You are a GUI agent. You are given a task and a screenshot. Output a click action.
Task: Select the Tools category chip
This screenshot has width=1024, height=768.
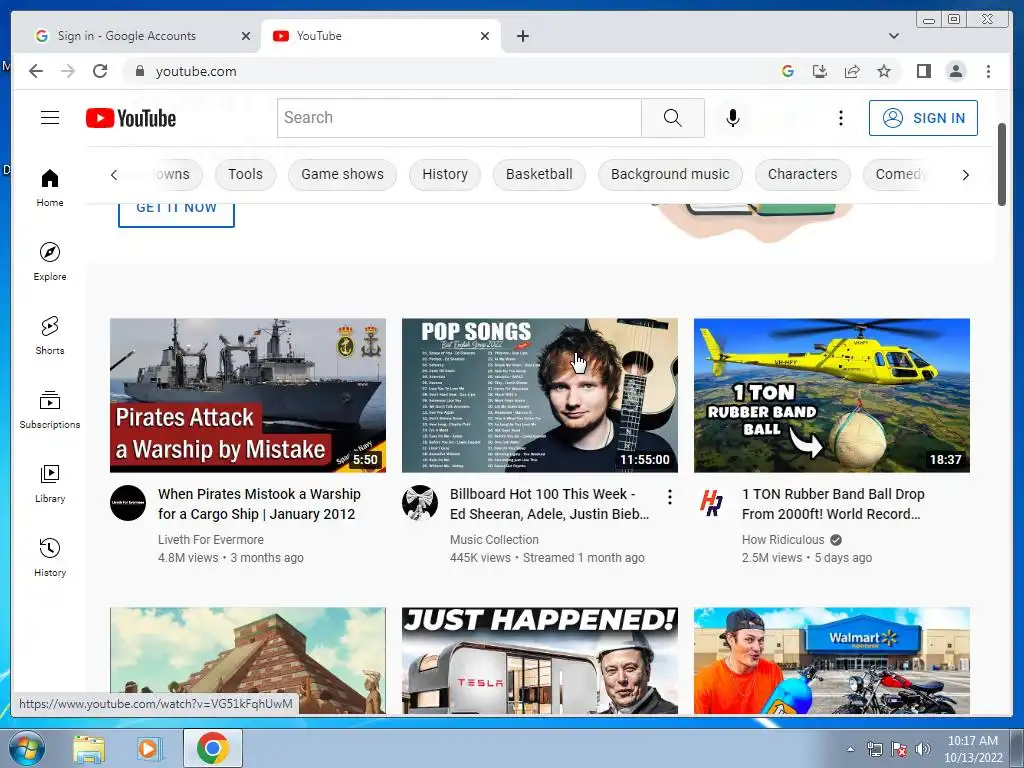(245, 174)
